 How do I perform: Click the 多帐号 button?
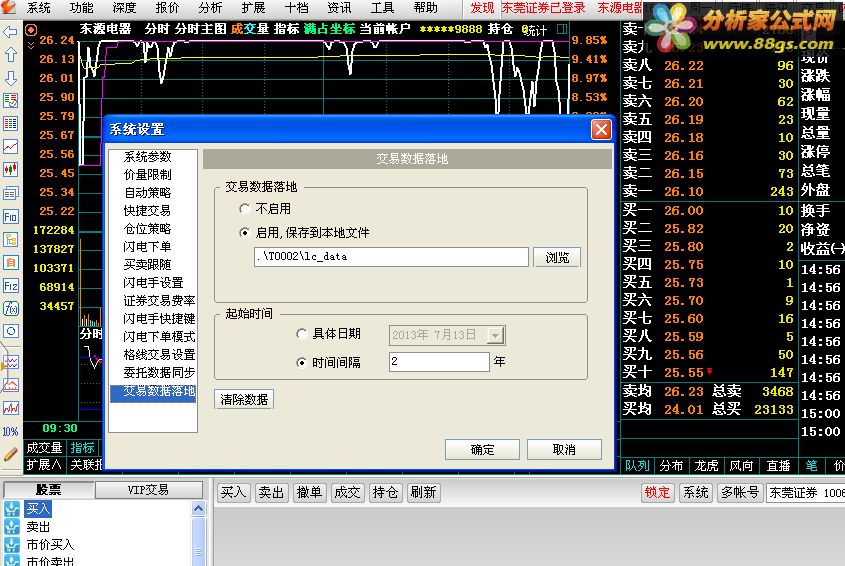[740, 493]
